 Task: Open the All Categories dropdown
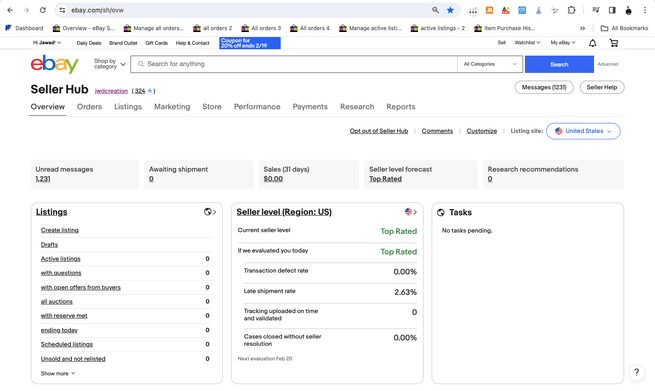[490, 64]
